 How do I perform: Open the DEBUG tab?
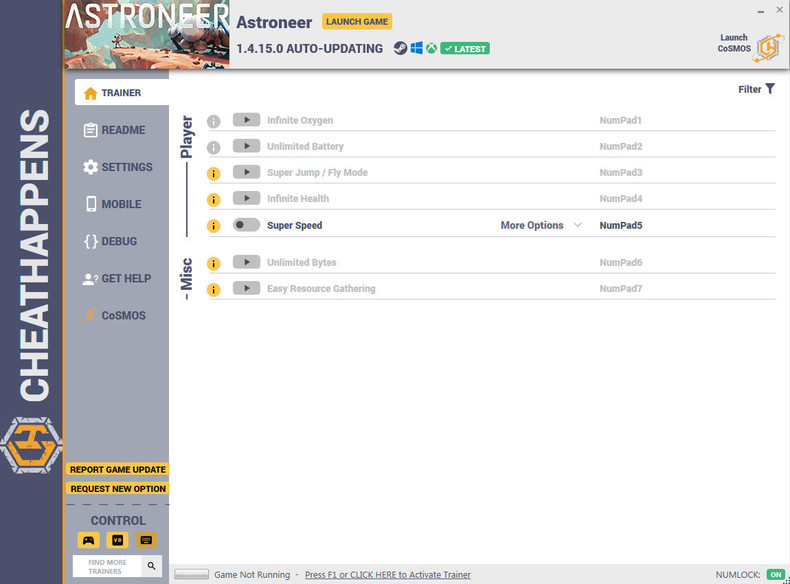pos(111,241)
